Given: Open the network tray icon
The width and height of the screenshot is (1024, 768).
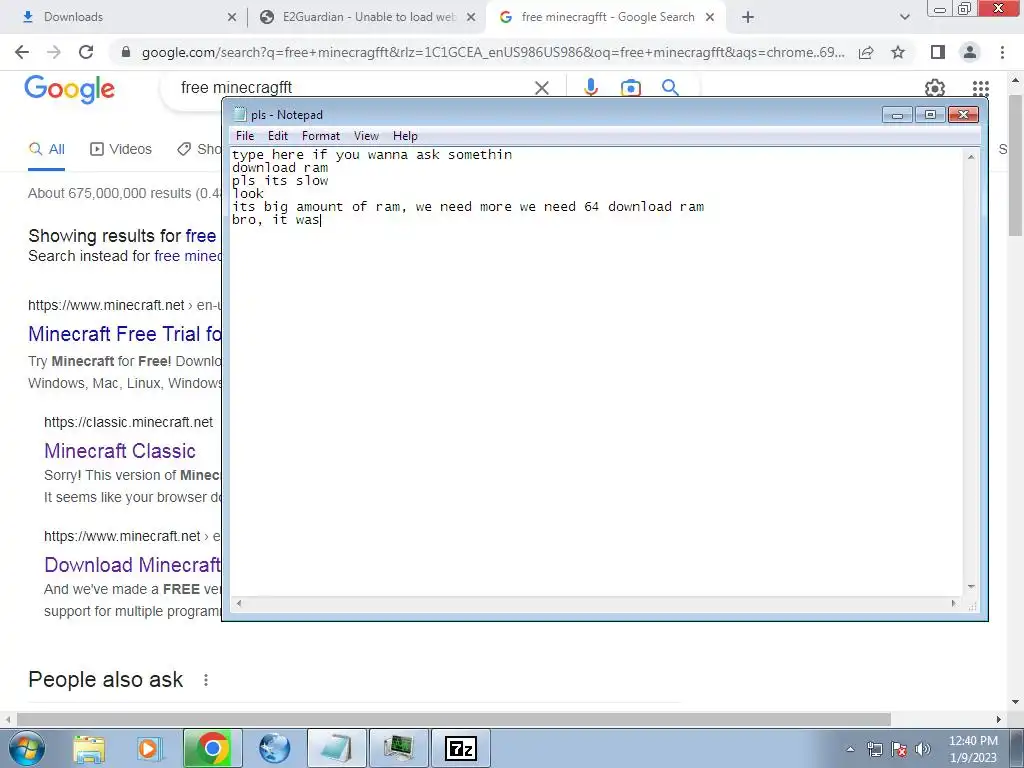Looking at the screenshot, I should click(874, 749).
